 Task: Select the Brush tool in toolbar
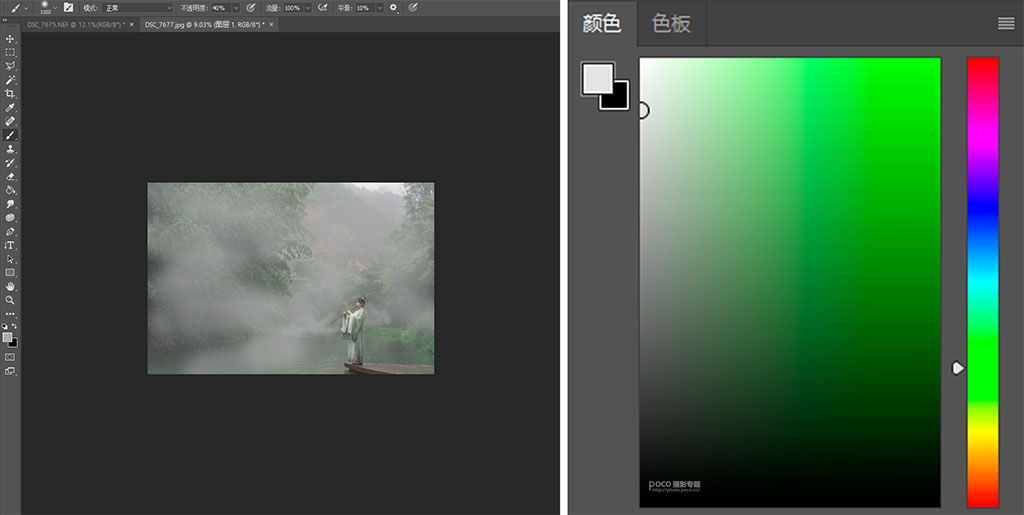coord(10,135)
